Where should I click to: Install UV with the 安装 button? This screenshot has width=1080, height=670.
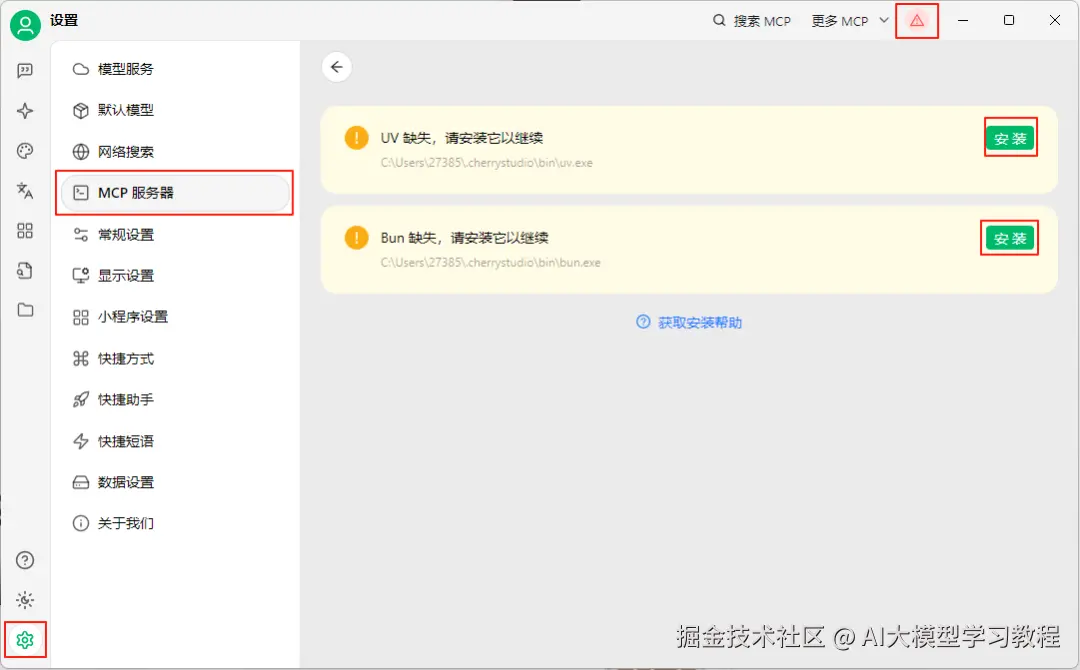[1010, 139]
